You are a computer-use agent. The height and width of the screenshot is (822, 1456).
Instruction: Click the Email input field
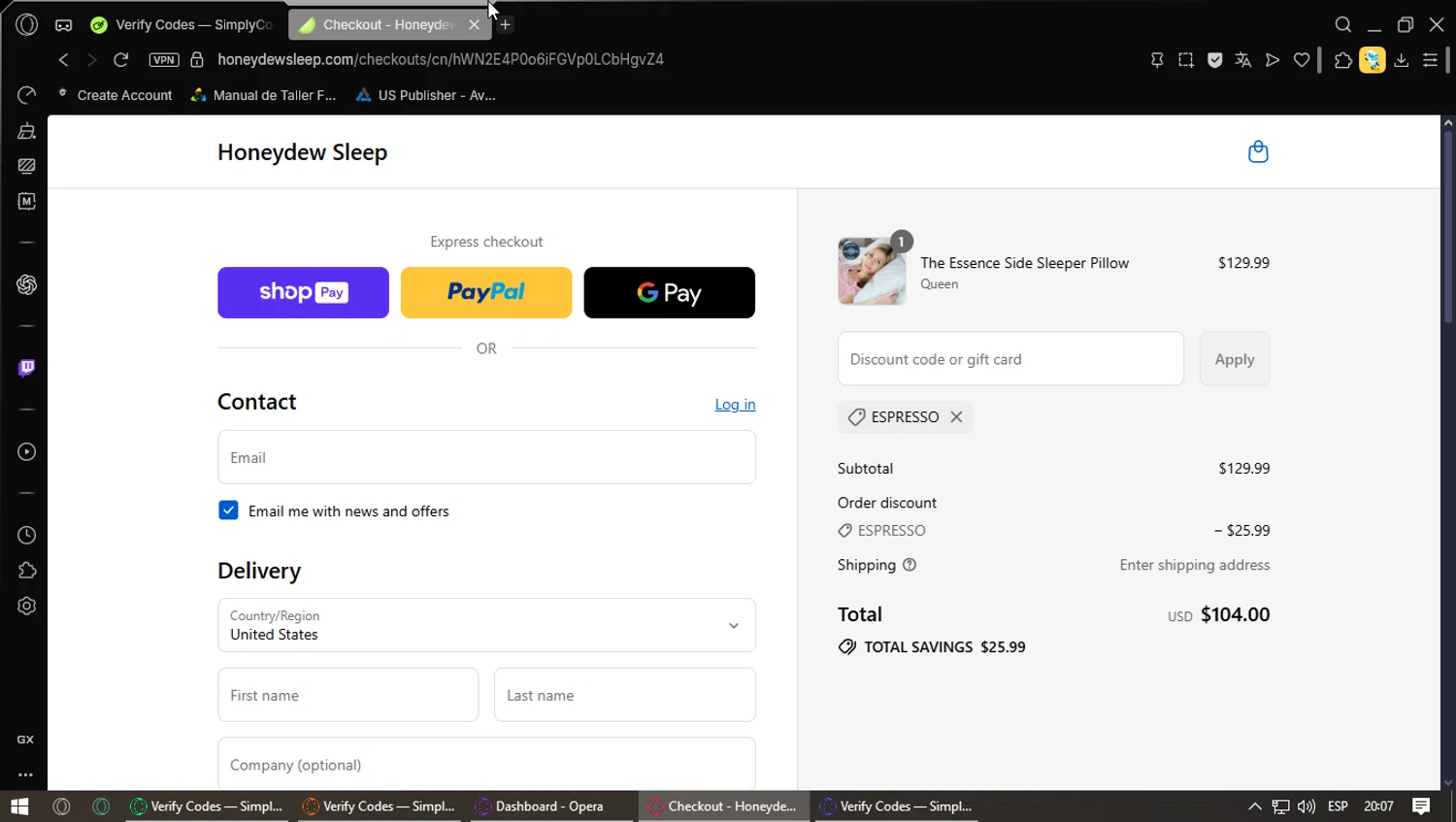point(486,457)
